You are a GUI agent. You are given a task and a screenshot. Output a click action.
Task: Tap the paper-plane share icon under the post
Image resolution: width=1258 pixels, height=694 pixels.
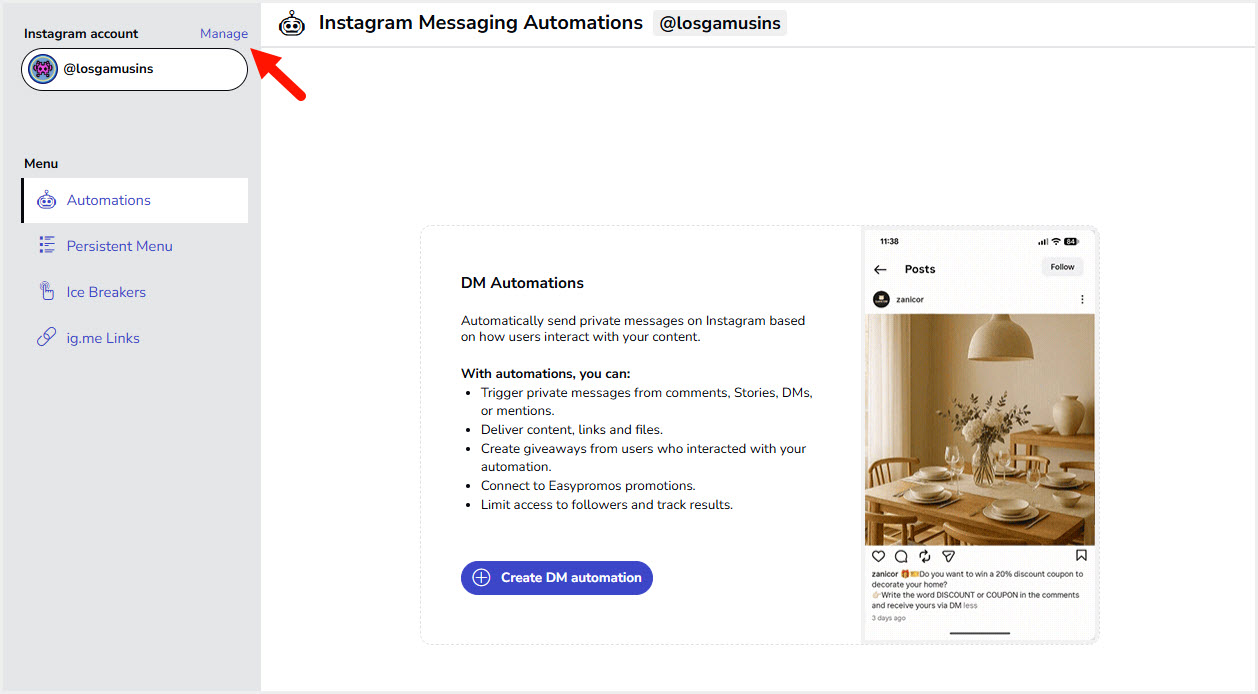(949, 556)
